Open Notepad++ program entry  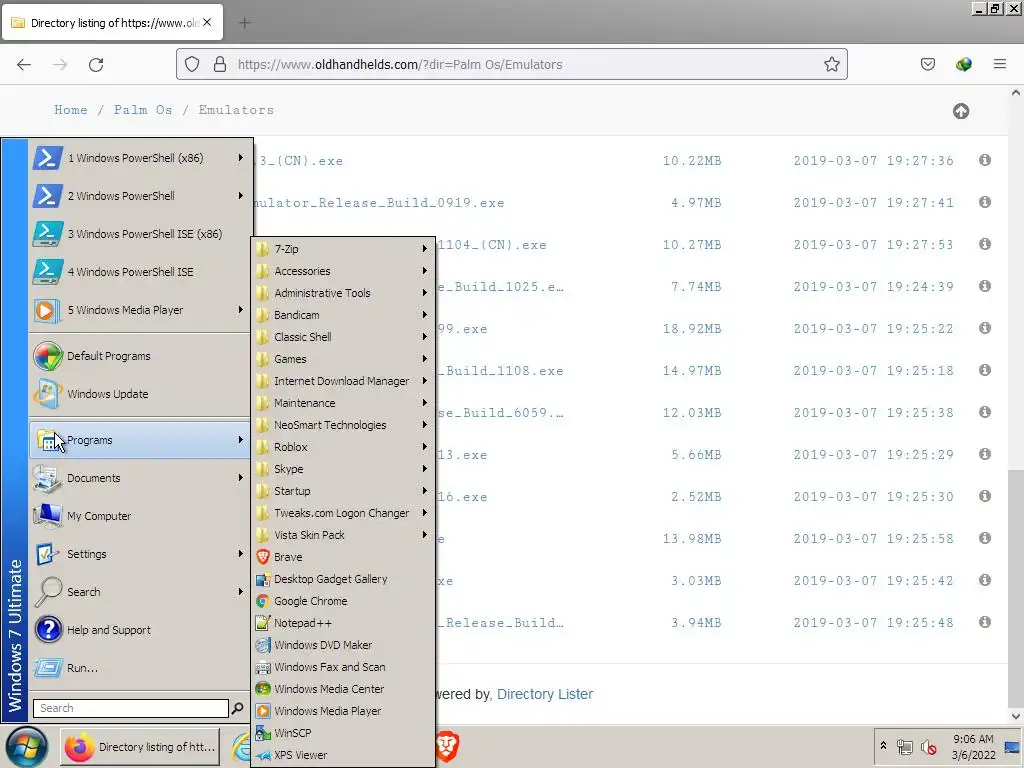(x=343, y=623)
